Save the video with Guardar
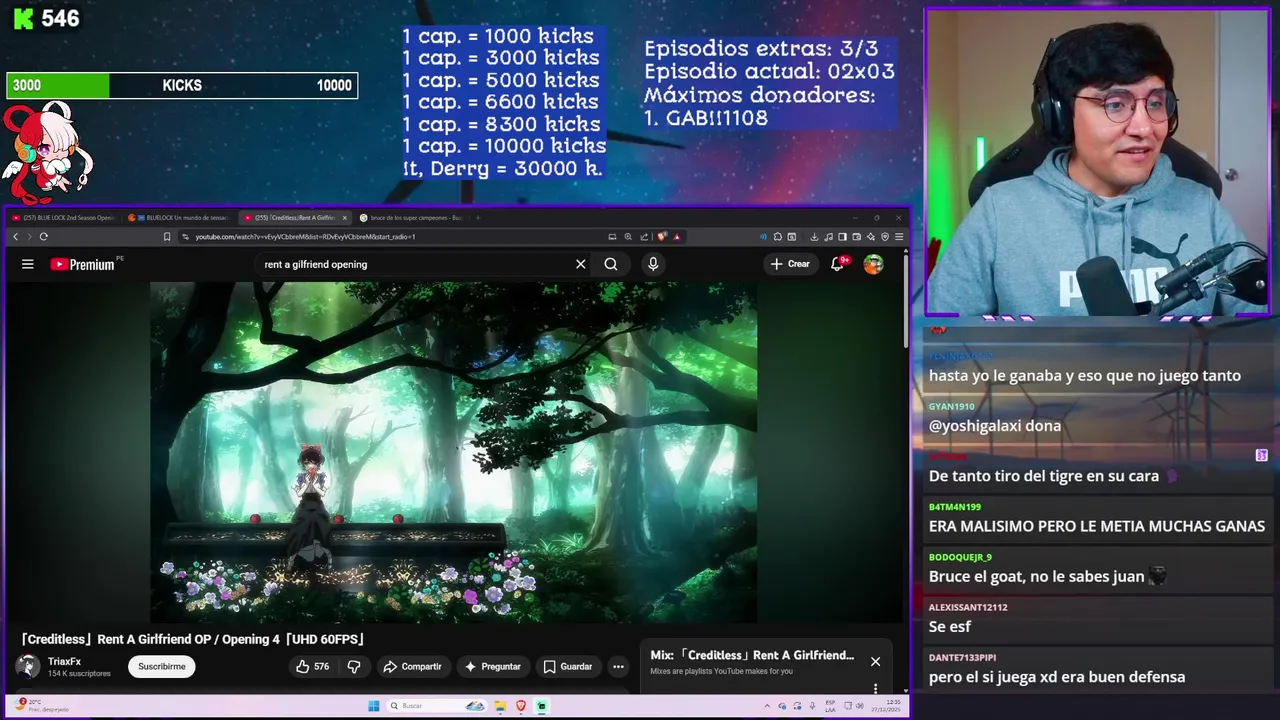 (x=567, y=666)
